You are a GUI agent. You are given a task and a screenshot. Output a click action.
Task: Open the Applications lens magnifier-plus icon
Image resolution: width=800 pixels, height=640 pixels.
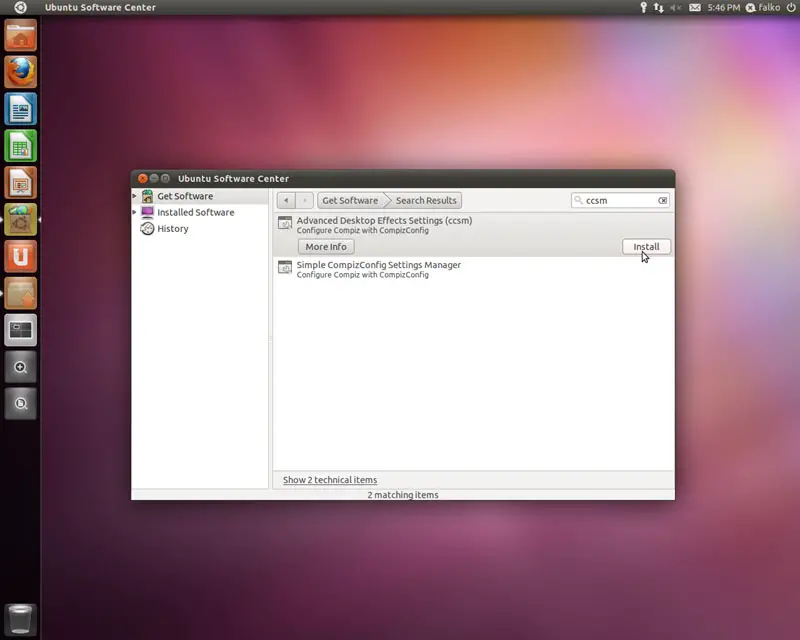(20, 366)
